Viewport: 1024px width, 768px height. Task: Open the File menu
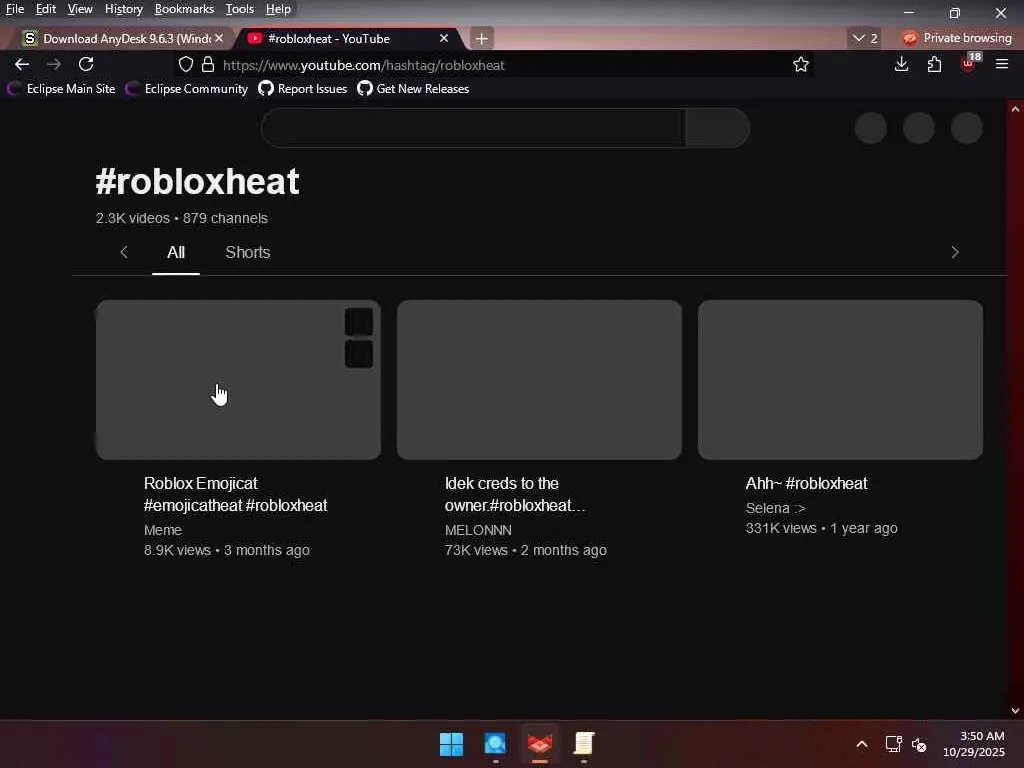click(14, 9)
